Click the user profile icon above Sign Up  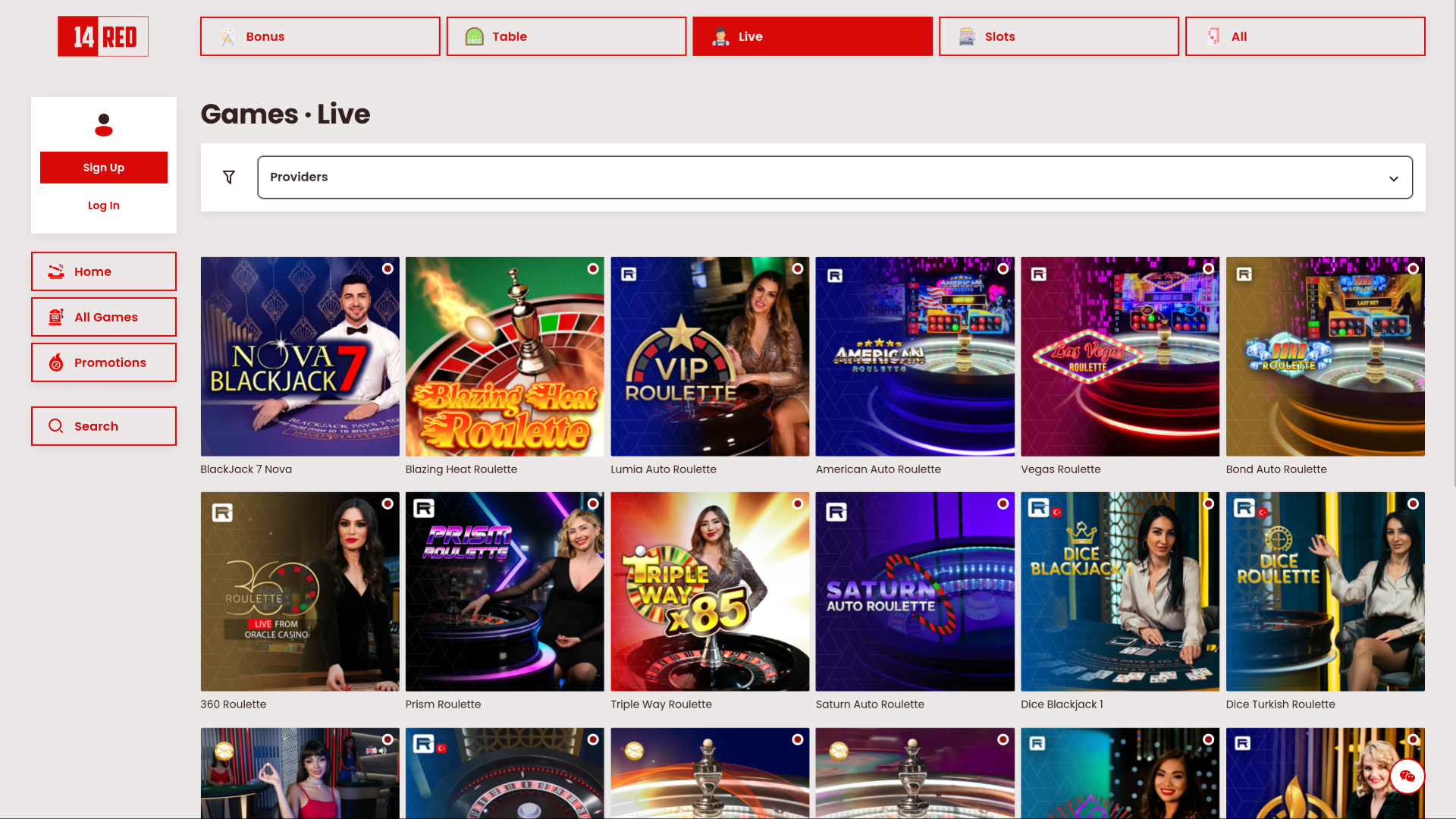103,126
